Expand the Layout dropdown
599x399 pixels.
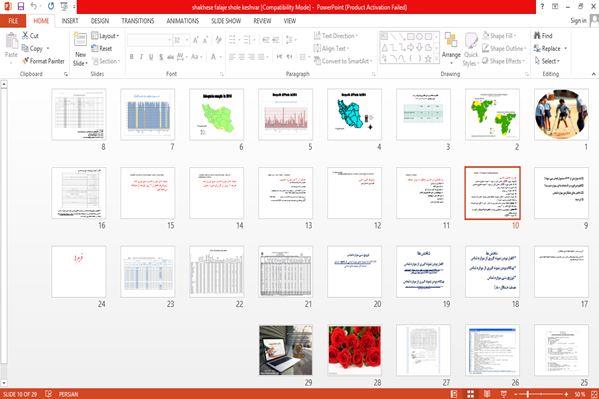105,36
